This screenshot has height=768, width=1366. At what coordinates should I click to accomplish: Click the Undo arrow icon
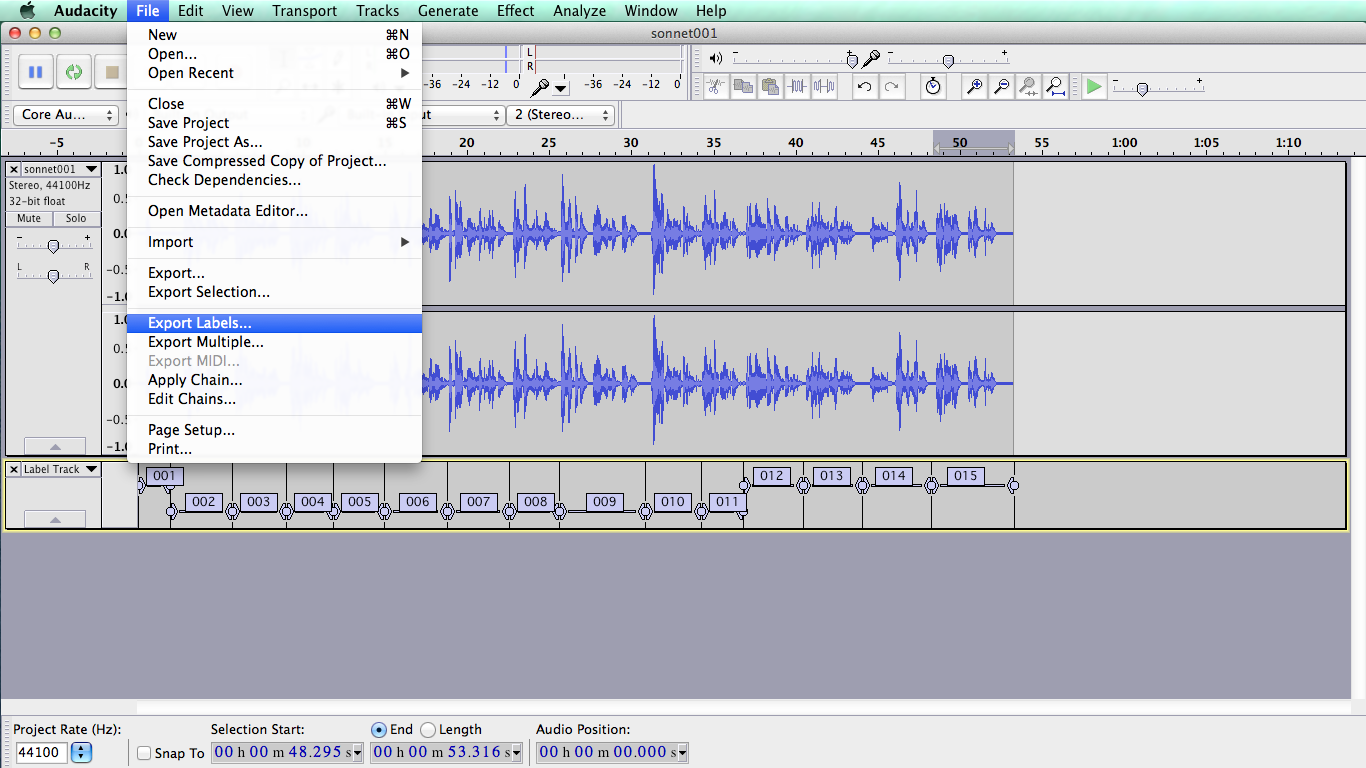pyautogui.click(x=865, y=87)
